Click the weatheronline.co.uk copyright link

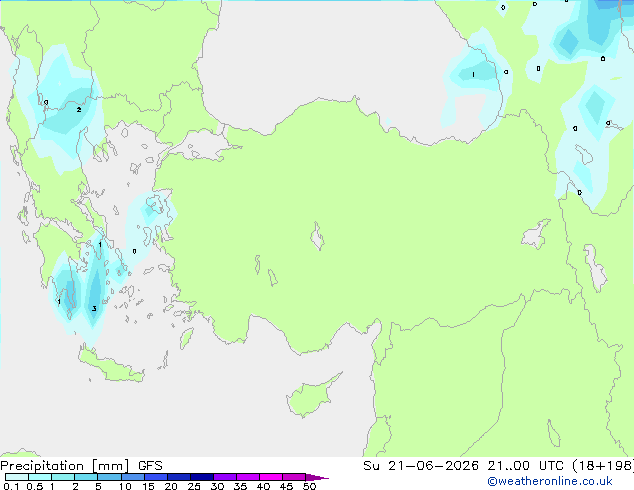(550, 481)
